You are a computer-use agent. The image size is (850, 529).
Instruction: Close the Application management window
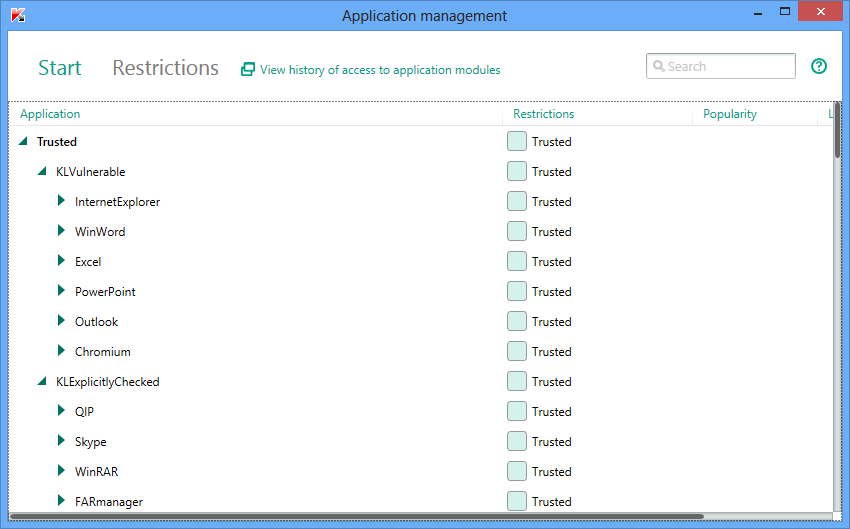[x=820, y=11]
